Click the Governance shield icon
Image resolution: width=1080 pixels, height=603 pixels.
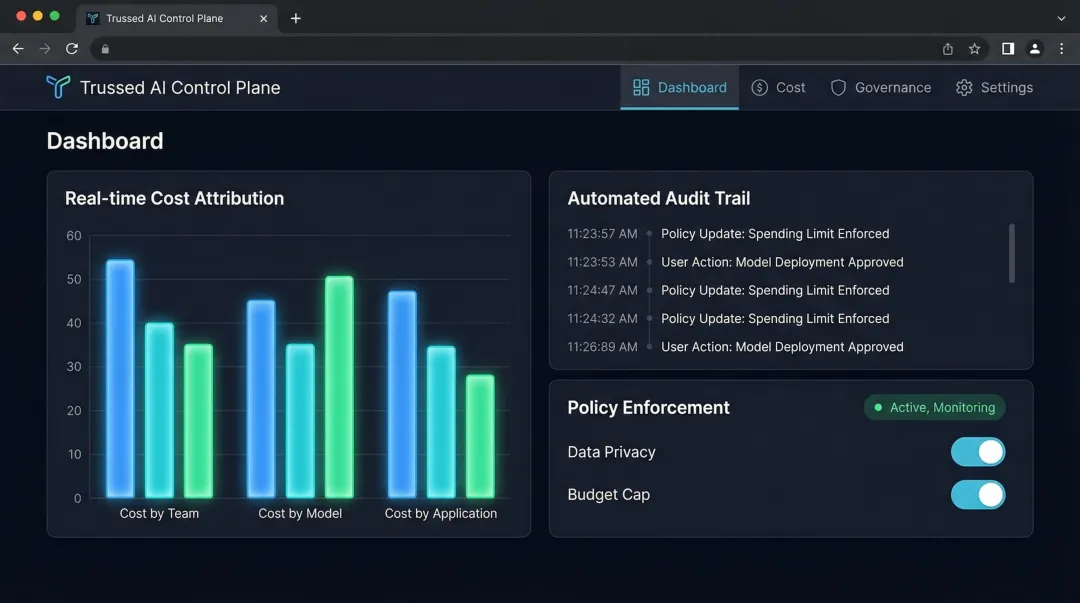click(x=837, y=87)
